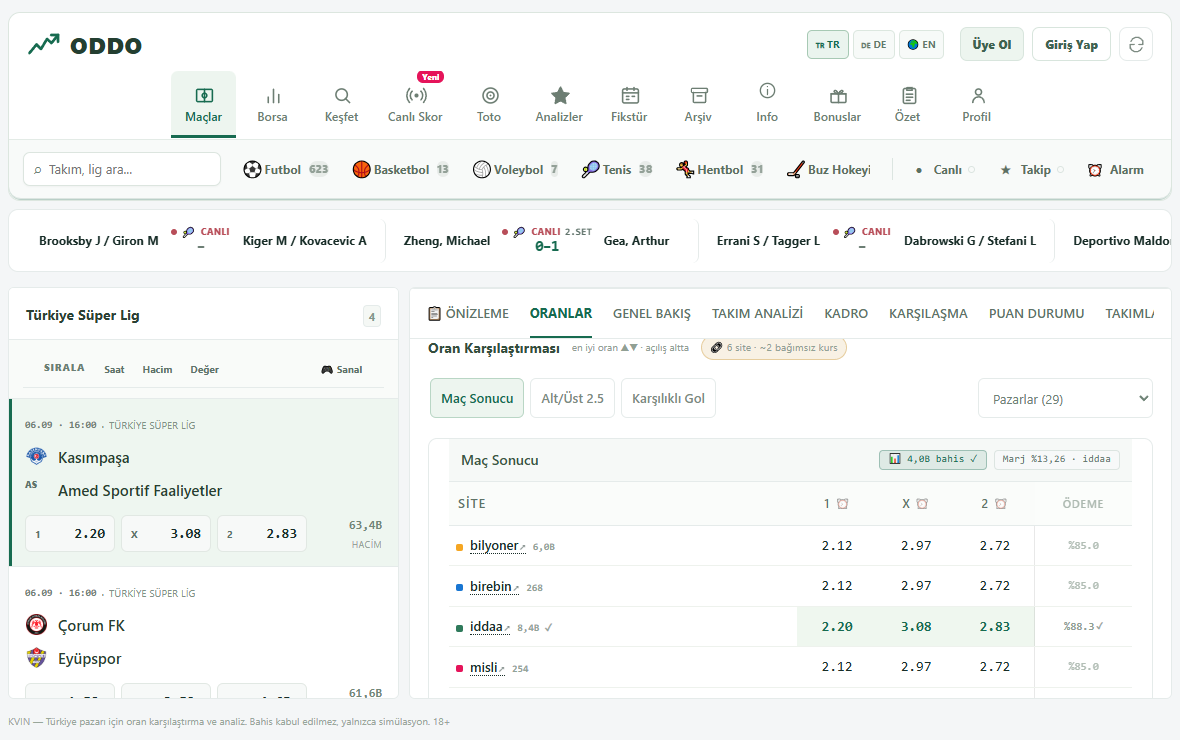Toggle Canlı live filter
Image resolution: width=1180 pixels, height=740 pixels.
pyautogui.click(x=944, y=170)
